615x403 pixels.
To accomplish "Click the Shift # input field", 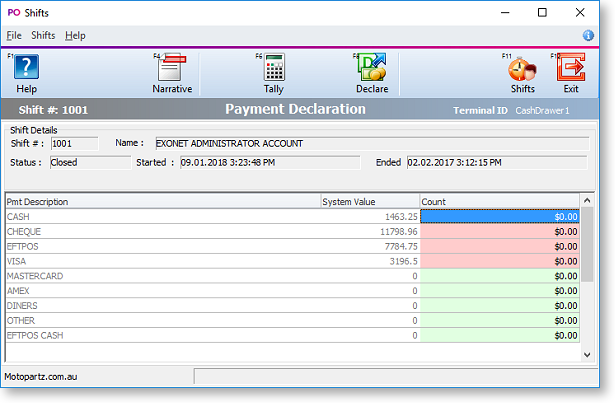I will [74, 144].
